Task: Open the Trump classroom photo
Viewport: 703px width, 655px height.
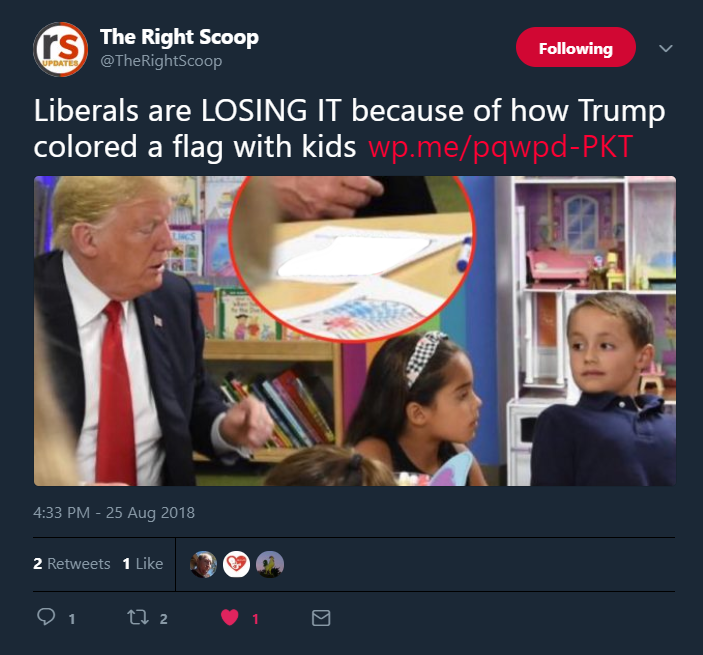Action: pyautogui.click(x=355, y=331)
